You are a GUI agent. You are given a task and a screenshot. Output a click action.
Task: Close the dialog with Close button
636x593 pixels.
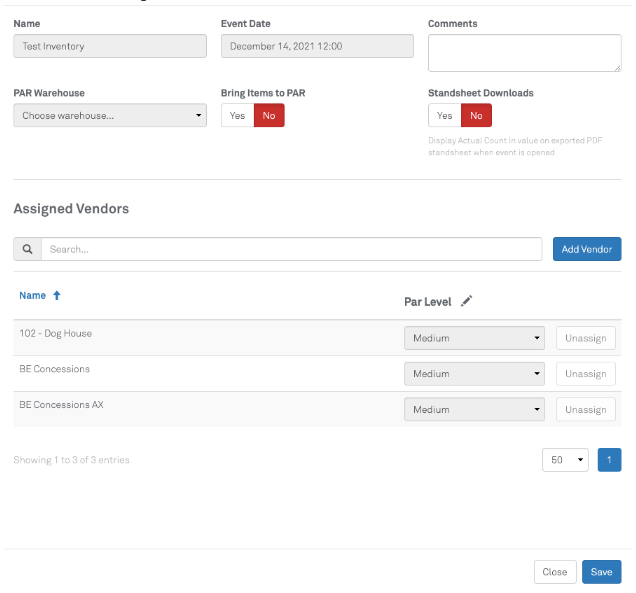point(554,572)
